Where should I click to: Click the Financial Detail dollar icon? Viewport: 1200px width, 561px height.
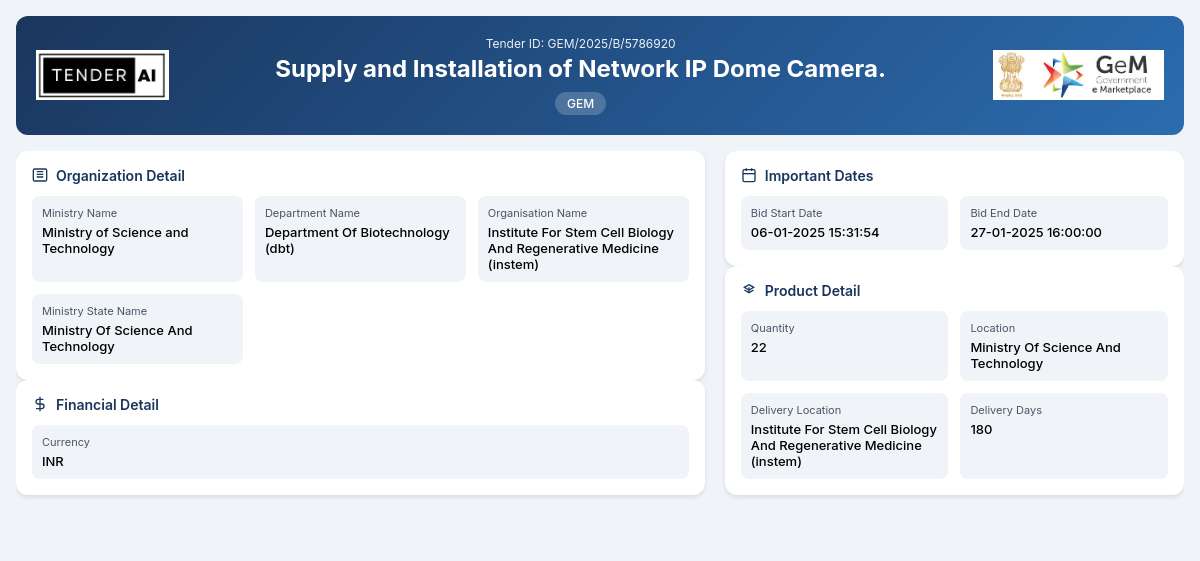coord(40,404)
